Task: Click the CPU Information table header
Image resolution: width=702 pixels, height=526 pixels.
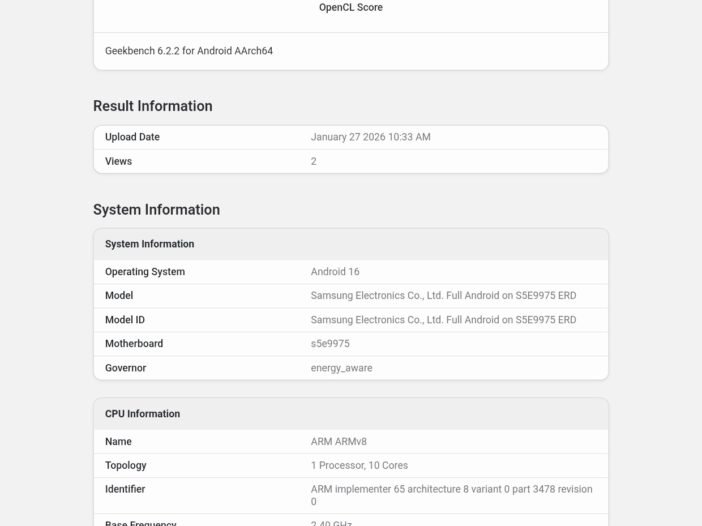Action: (x=142, y=414)
